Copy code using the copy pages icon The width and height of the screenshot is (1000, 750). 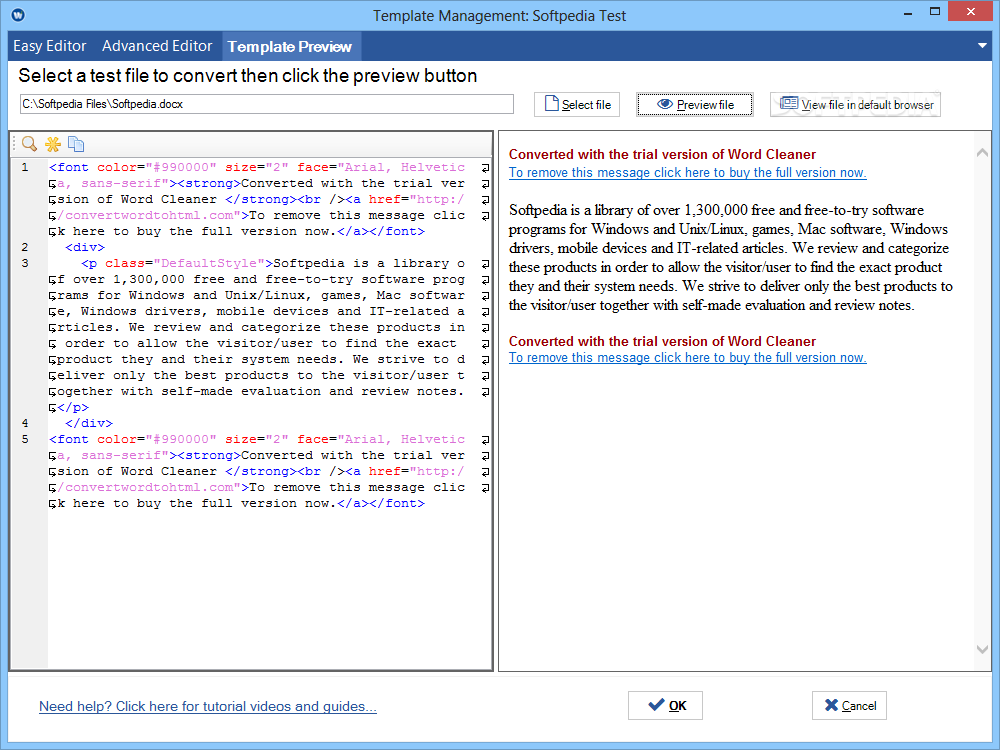click(x=76, y=144)
